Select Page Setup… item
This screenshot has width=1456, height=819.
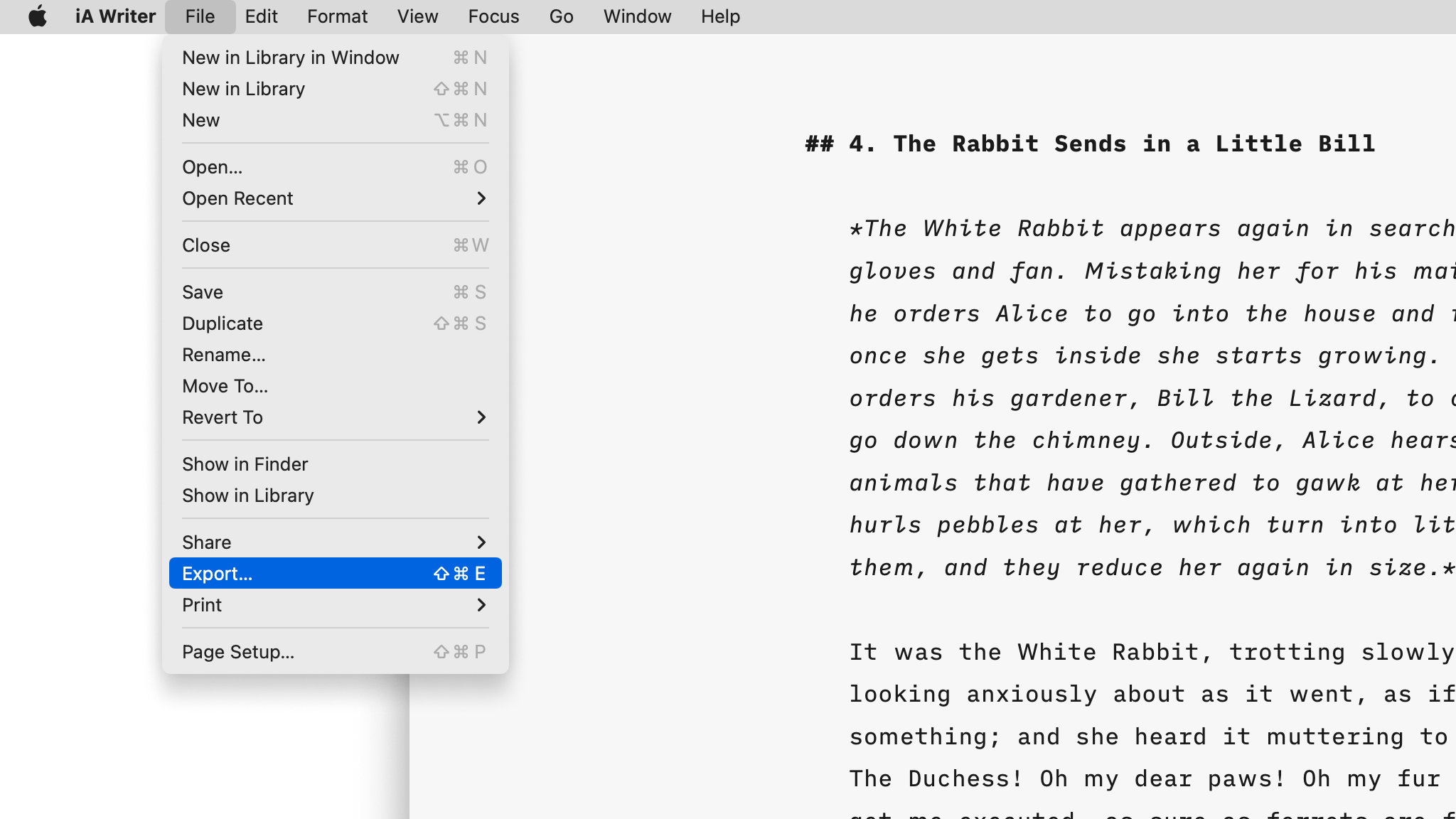click(237, 652)
